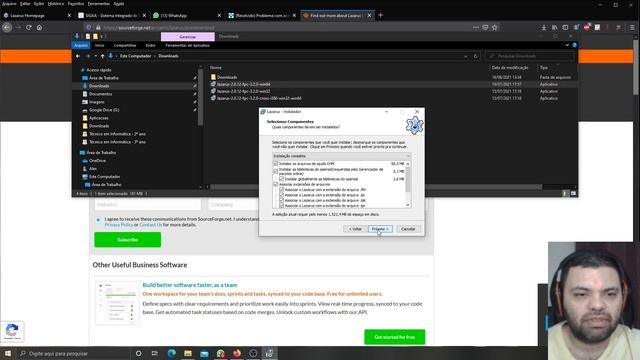Open Explorer help icon

click(574, 45)
